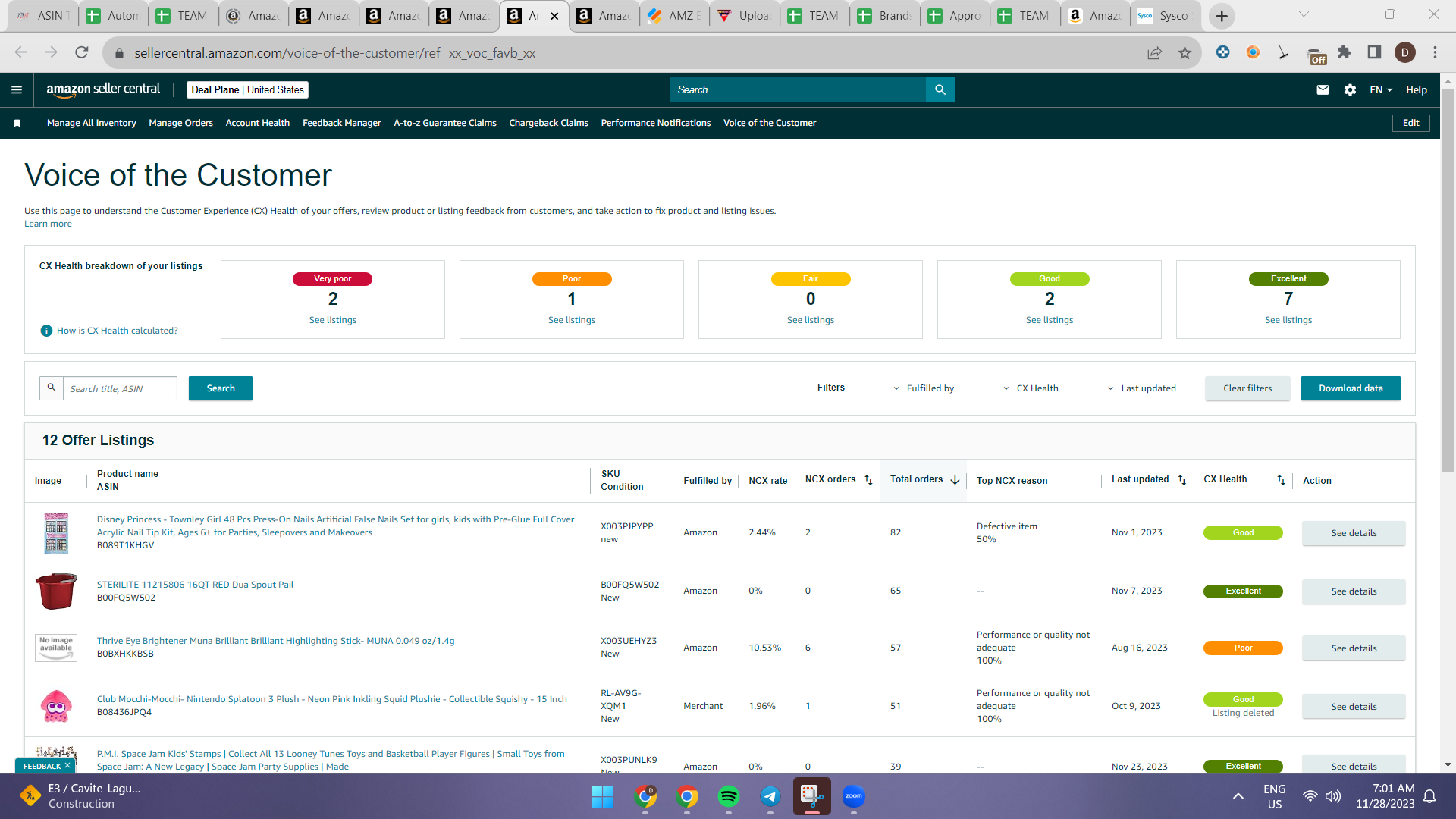This screenshot has width=1456, height=819.
Task: Click the search magnifier button in header
Action: [940, 89]
